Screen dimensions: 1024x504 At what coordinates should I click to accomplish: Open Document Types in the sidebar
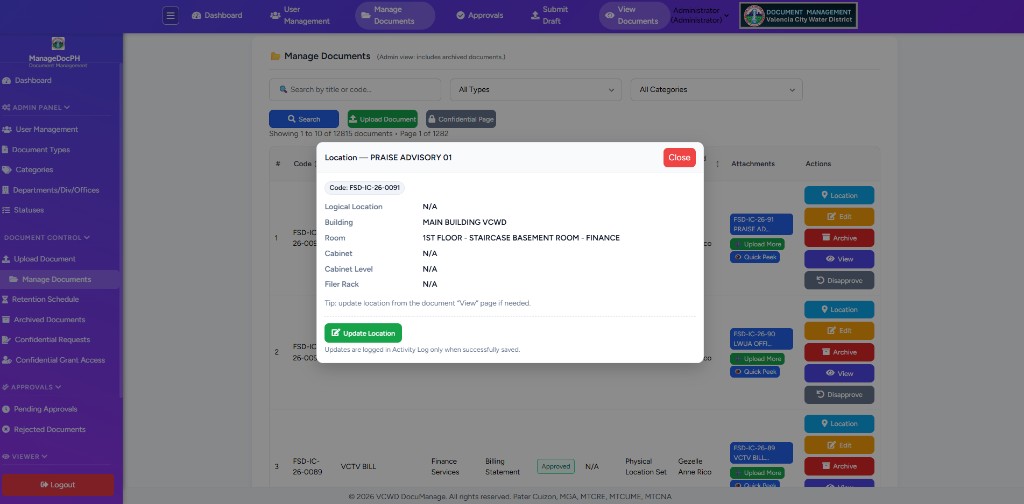click(x=35, y=150)
